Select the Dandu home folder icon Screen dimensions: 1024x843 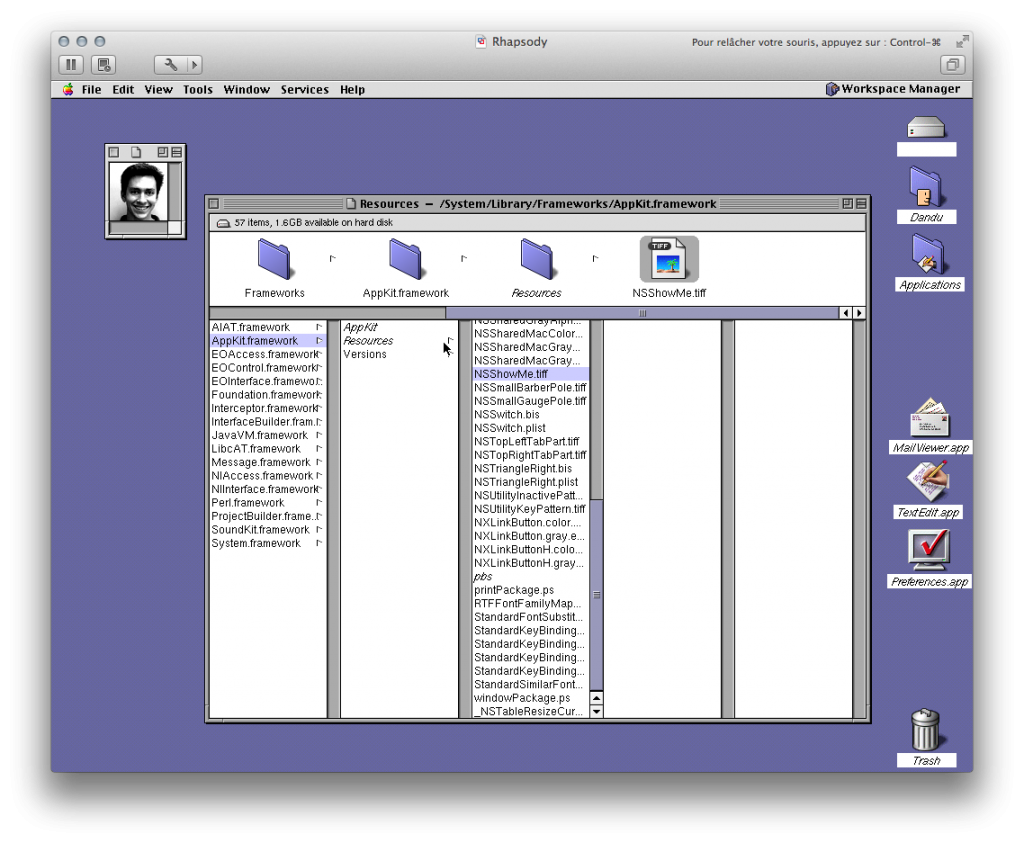point(925,187)
